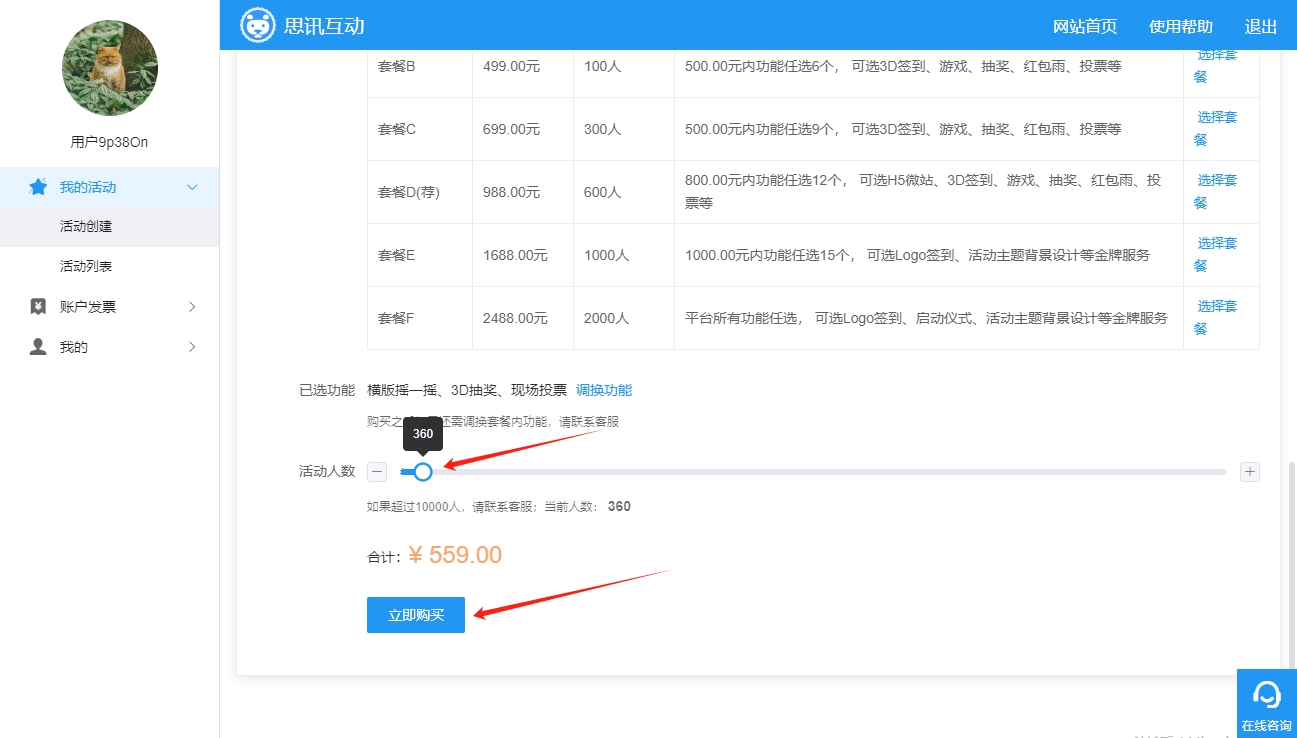Click the 活动人数 slider handle at 360
Image resolution: width=1297 pixels, height=738 pixels.
(423, 472)
